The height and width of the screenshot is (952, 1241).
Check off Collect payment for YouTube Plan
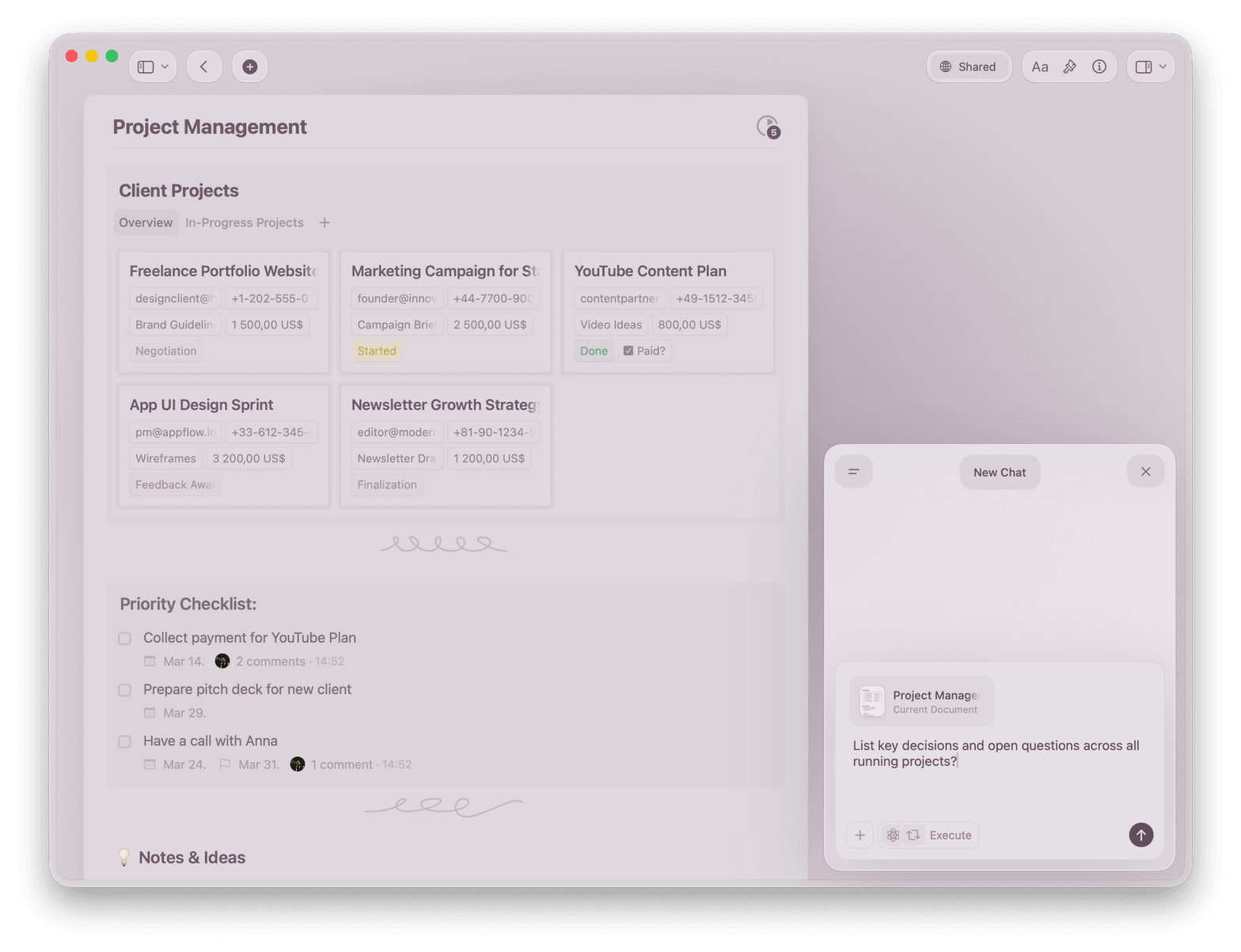tap(124, 638)
